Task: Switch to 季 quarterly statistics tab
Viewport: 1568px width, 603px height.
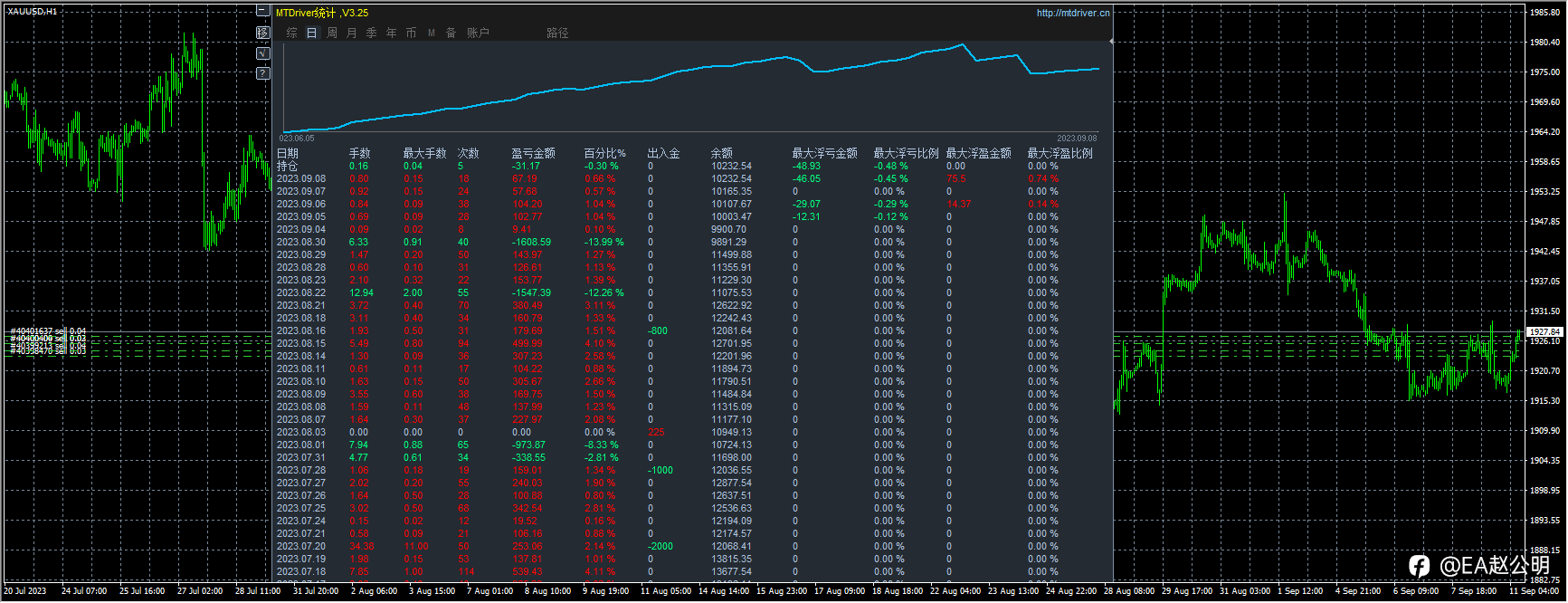Action: [x=371, y=33]
